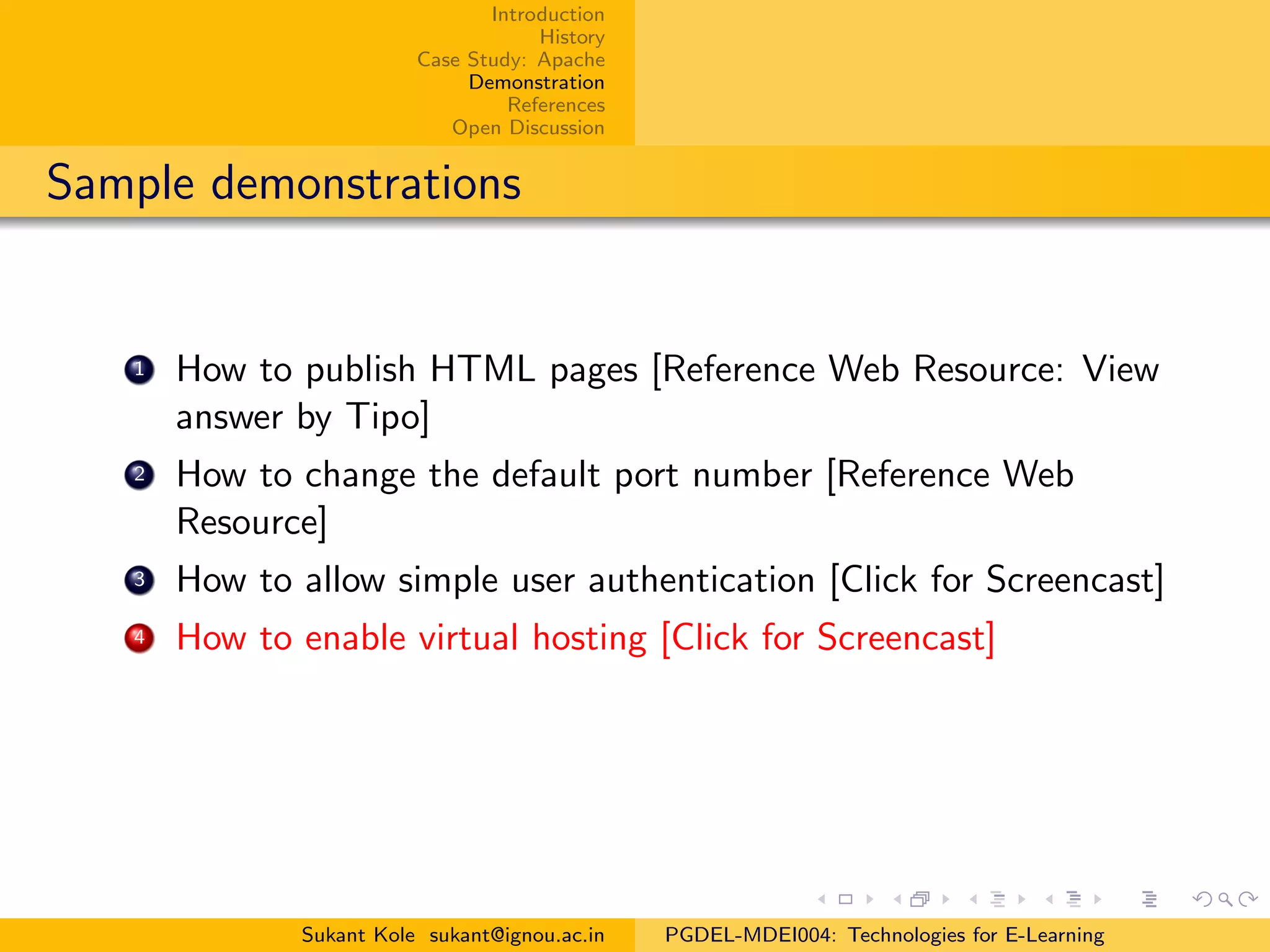
Task: Open virtual hosting Click for Screencast link
Action: [828, 638]
